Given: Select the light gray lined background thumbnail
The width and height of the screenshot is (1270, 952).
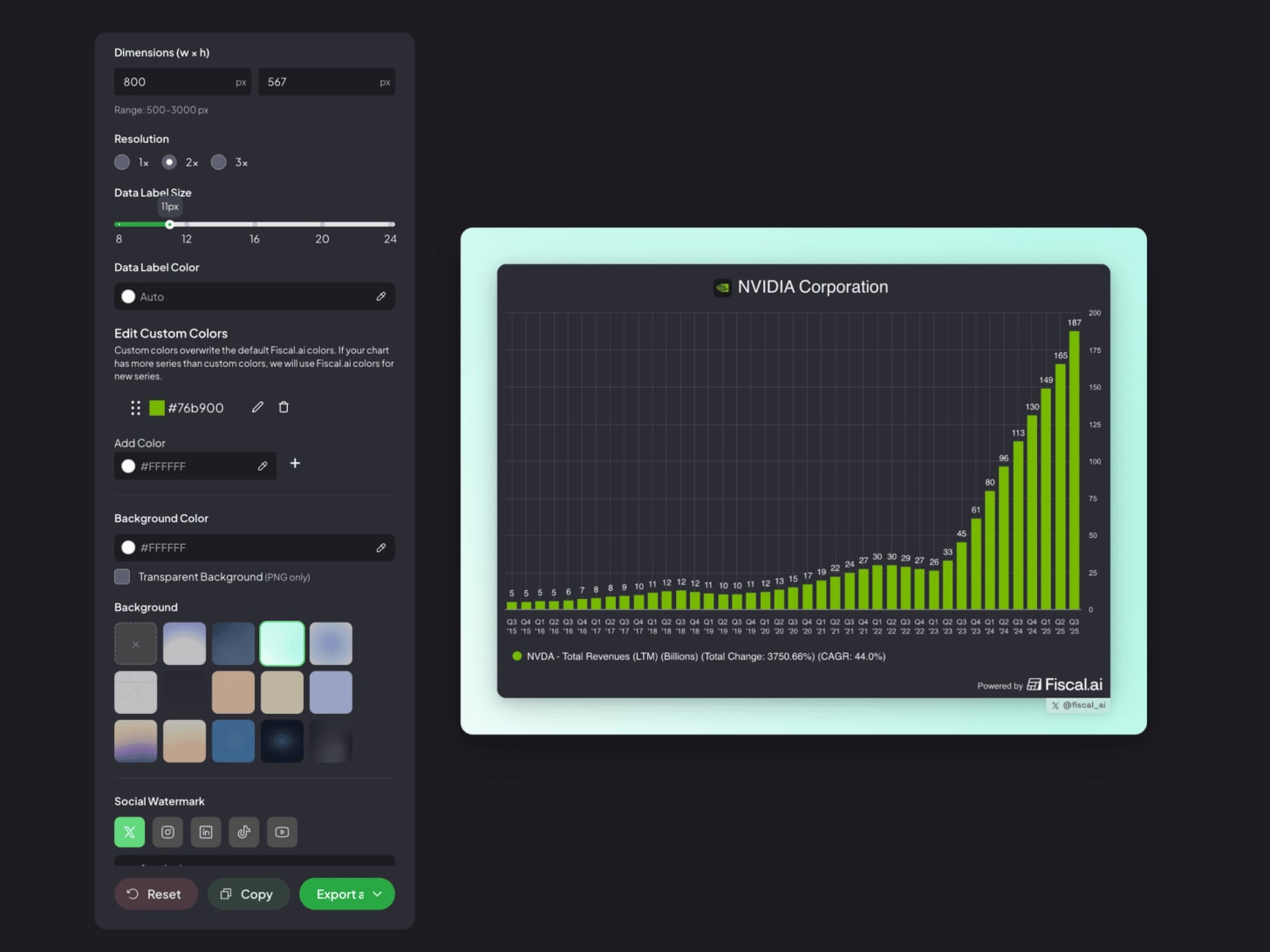Looking at the screenshot, I should click(135, 692).
